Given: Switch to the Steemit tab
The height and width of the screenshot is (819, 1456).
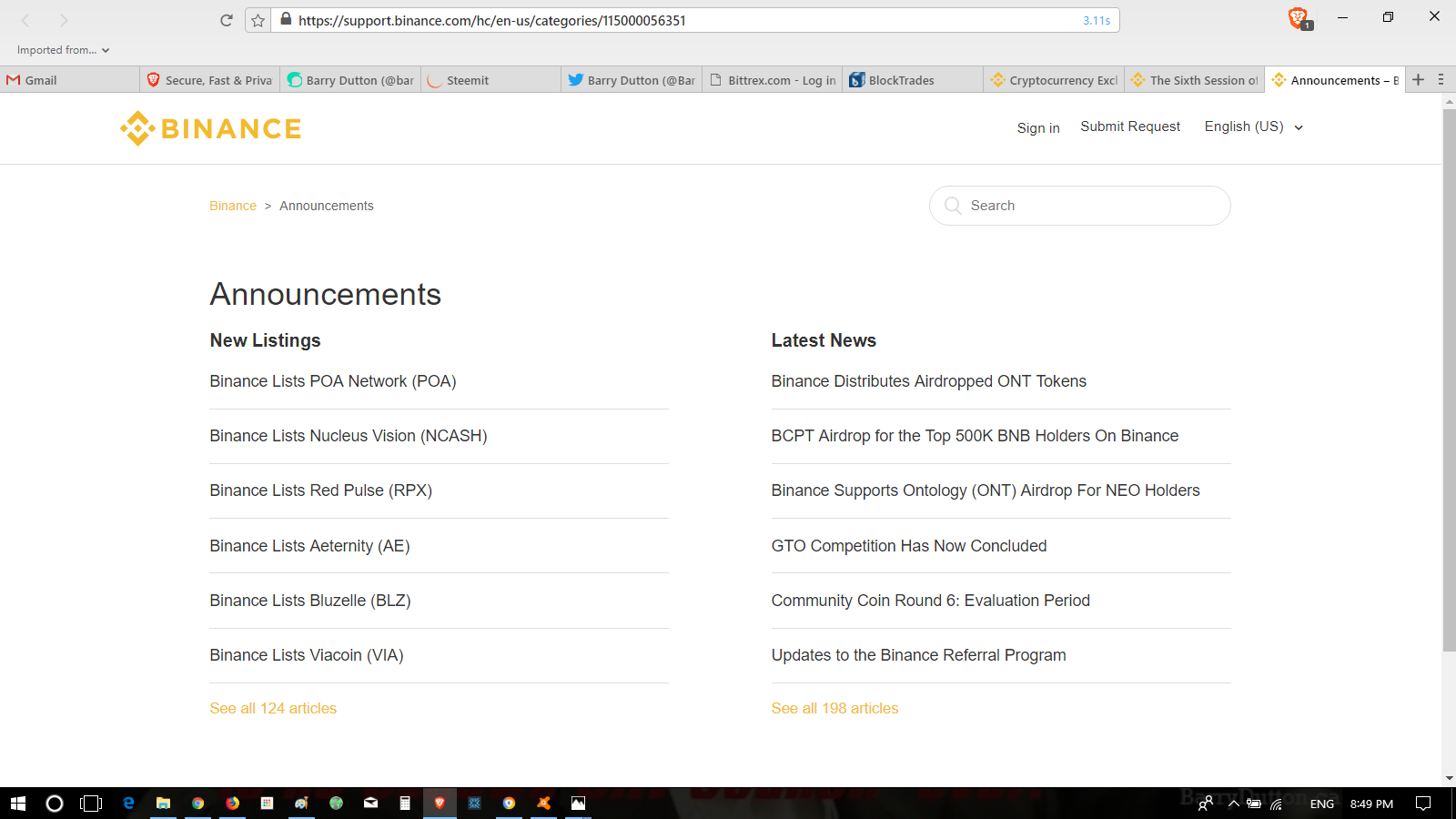Looking at the screenshot, I should [x=491, y=80].
